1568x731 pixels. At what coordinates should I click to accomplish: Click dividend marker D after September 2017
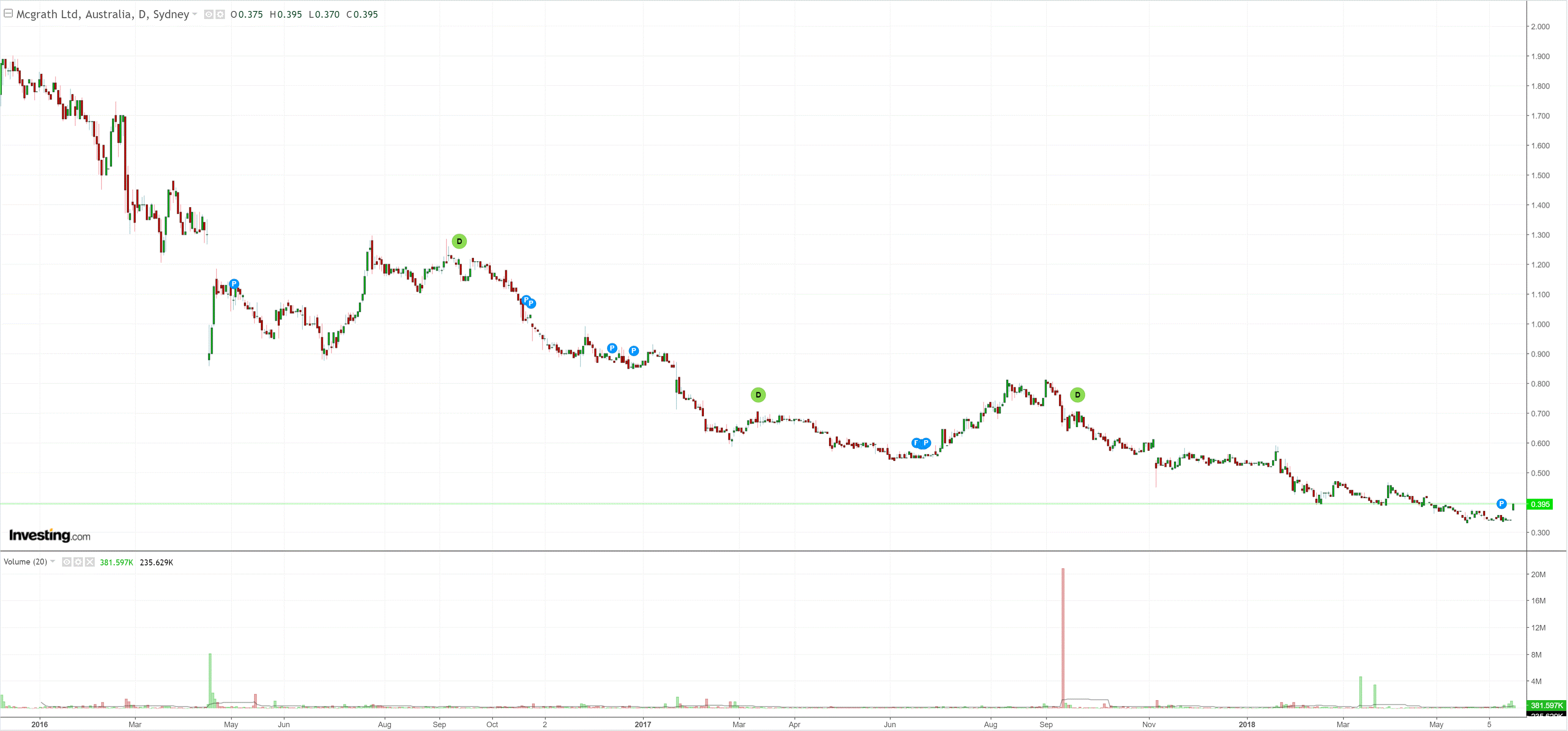(1077, 395)
